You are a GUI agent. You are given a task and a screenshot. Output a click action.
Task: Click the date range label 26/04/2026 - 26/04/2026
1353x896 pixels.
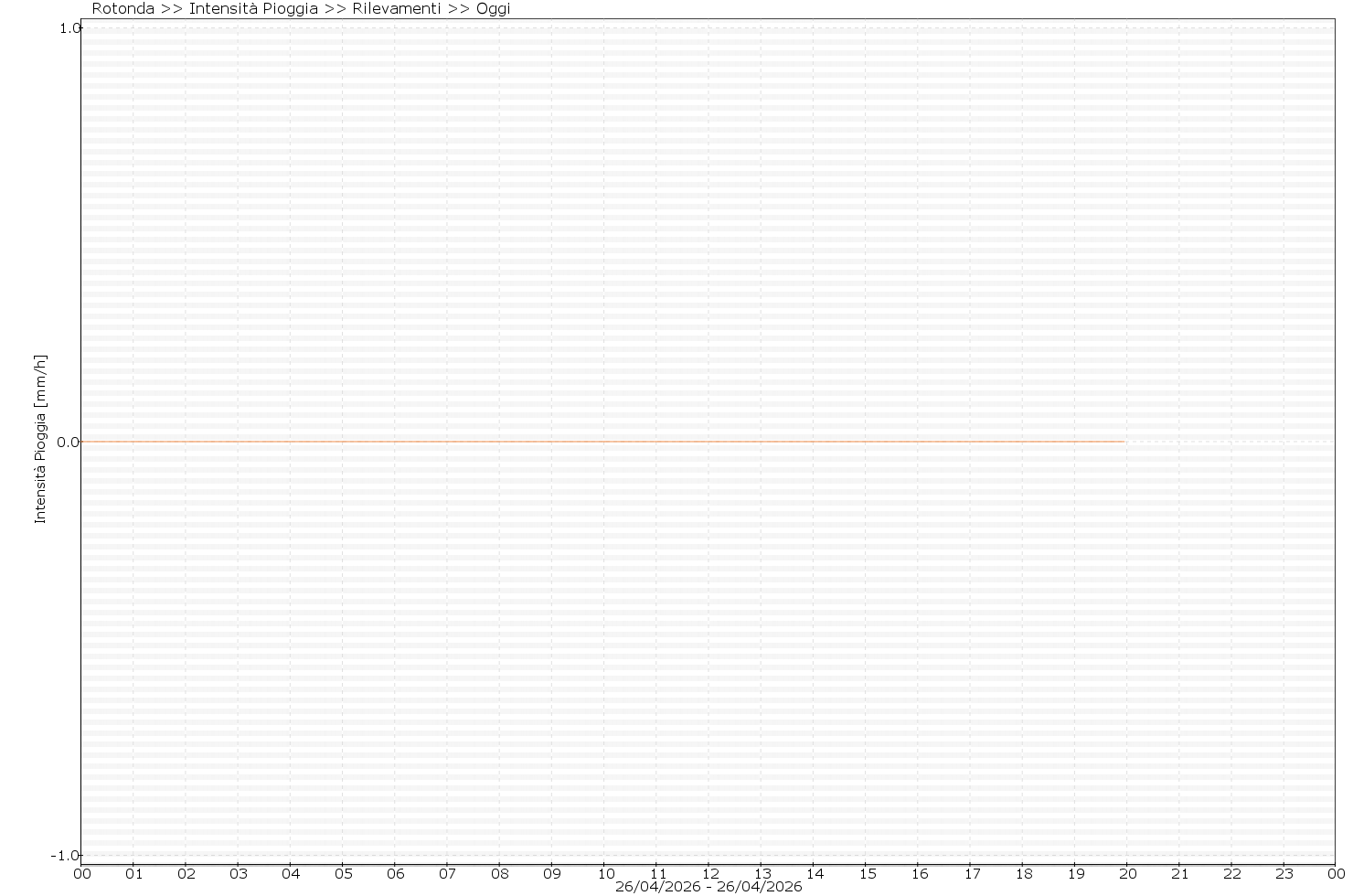click(708, 887)
